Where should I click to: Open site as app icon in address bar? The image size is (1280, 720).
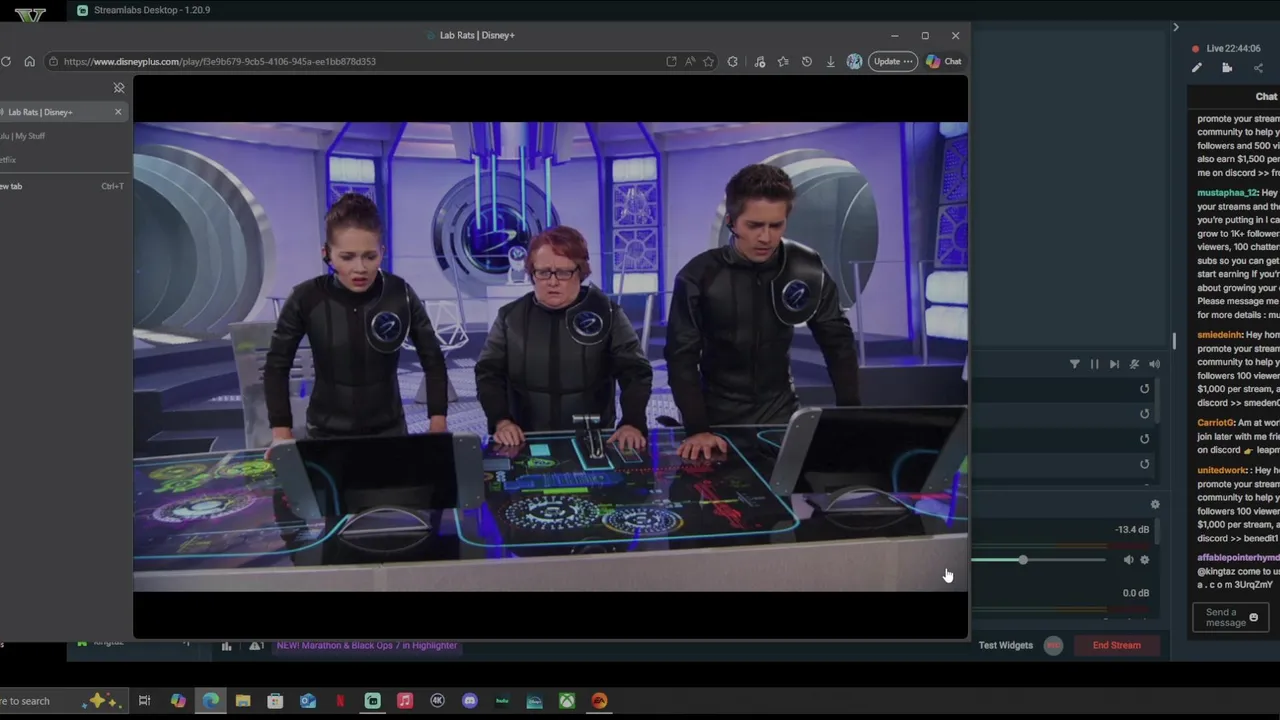click(671, 61)
